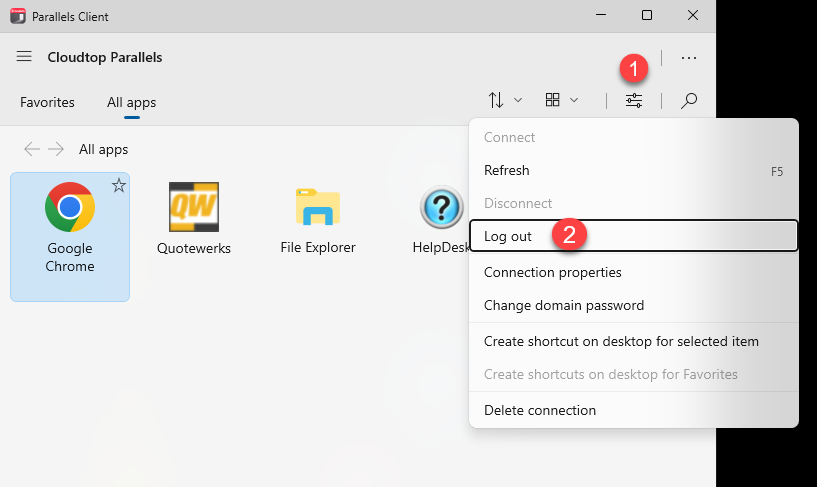Launch the Quotewerks app icon

click(194, 207)
